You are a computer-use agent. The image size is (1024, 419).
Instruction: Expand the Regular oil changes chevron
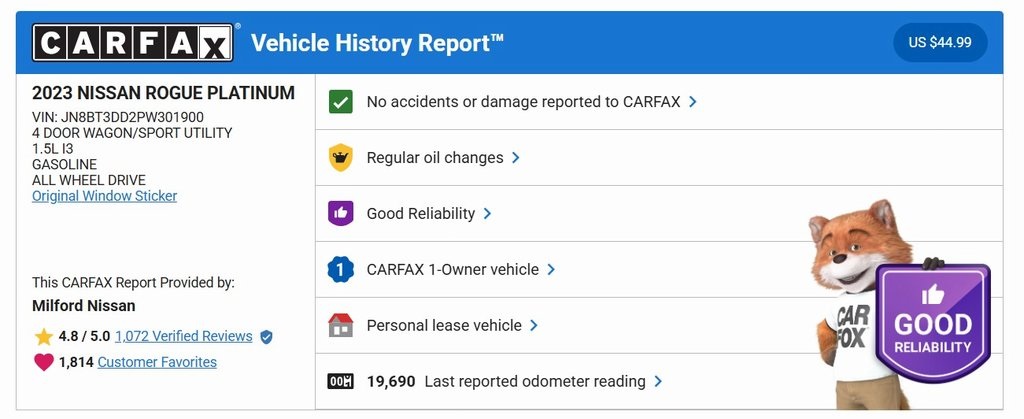point(516,157)
